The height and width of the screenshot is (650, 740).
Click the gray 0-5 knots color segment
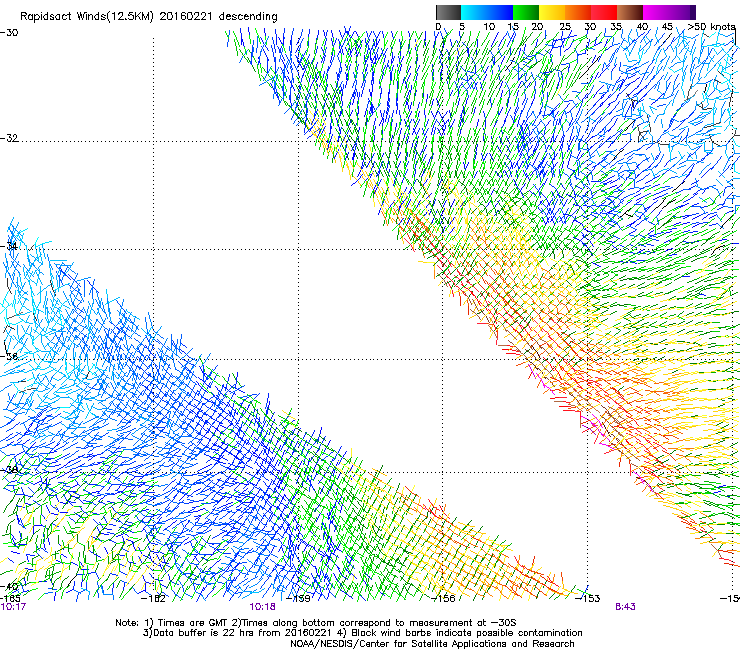pos(448,12)
